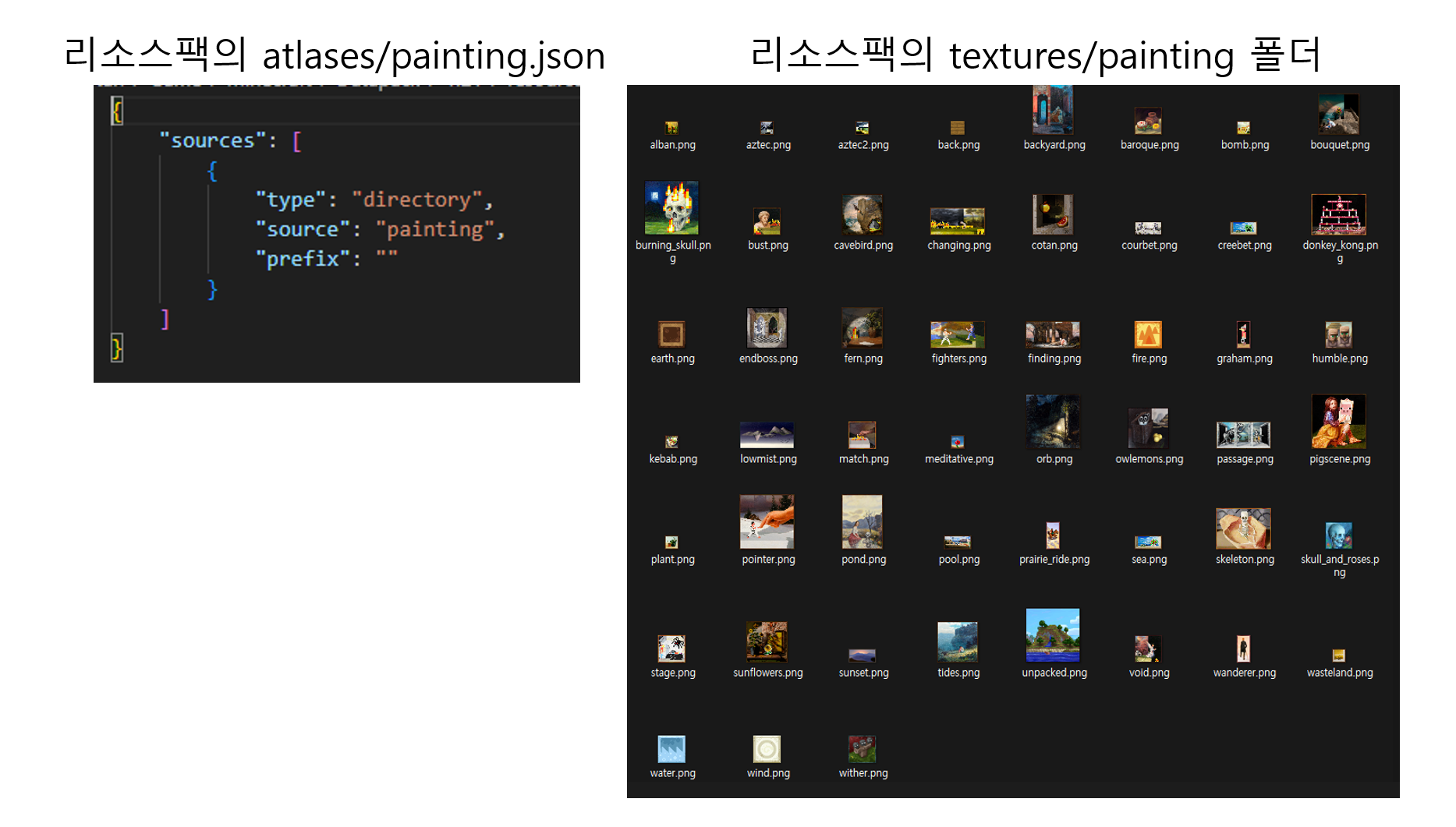
Task: Click the donkey_kong.png thumbnail
Action: (x=1339, y=214)
